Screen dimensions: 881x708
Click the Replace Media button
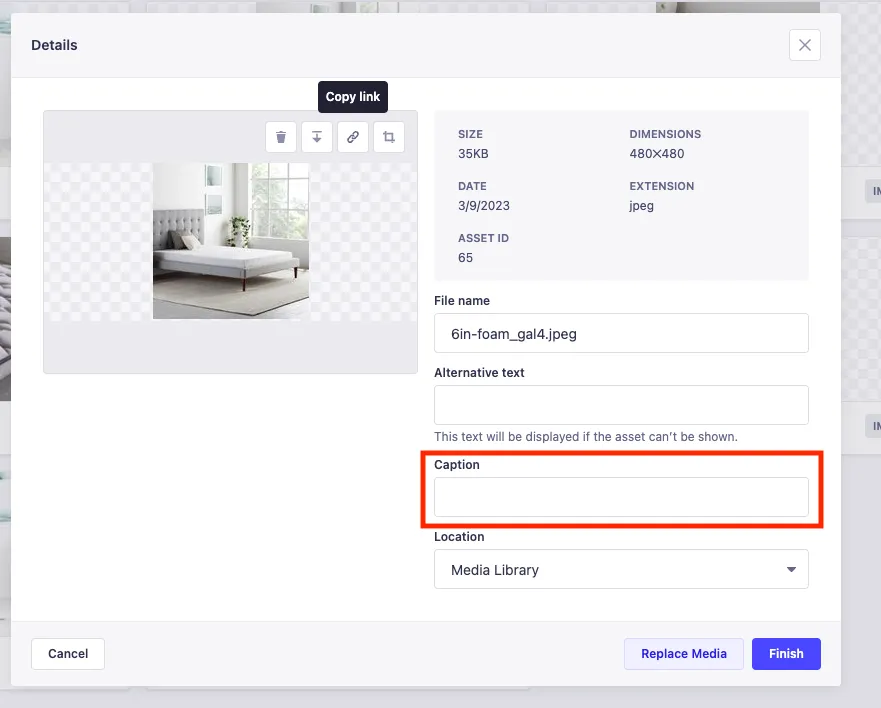point(684,654)
